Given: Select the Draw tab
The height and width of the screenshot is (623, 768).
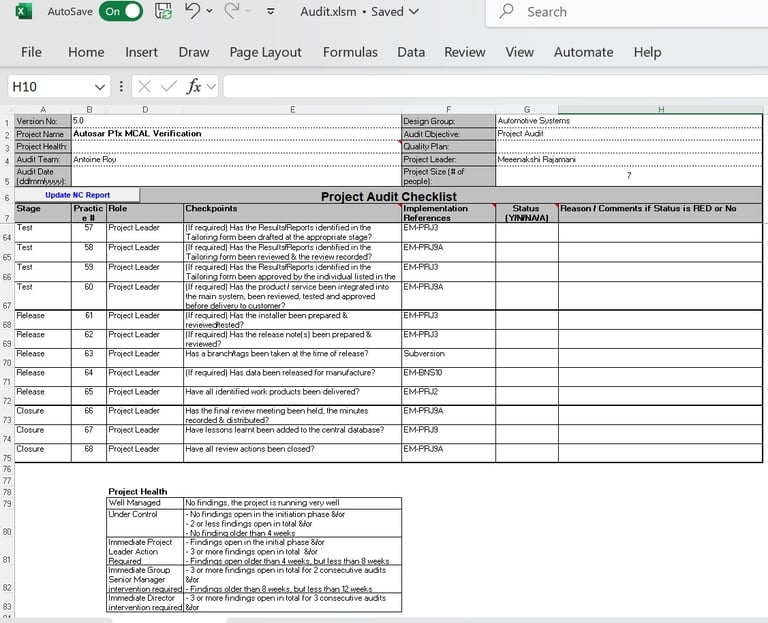Looking at the screenshot, I should tap(194, 52).
